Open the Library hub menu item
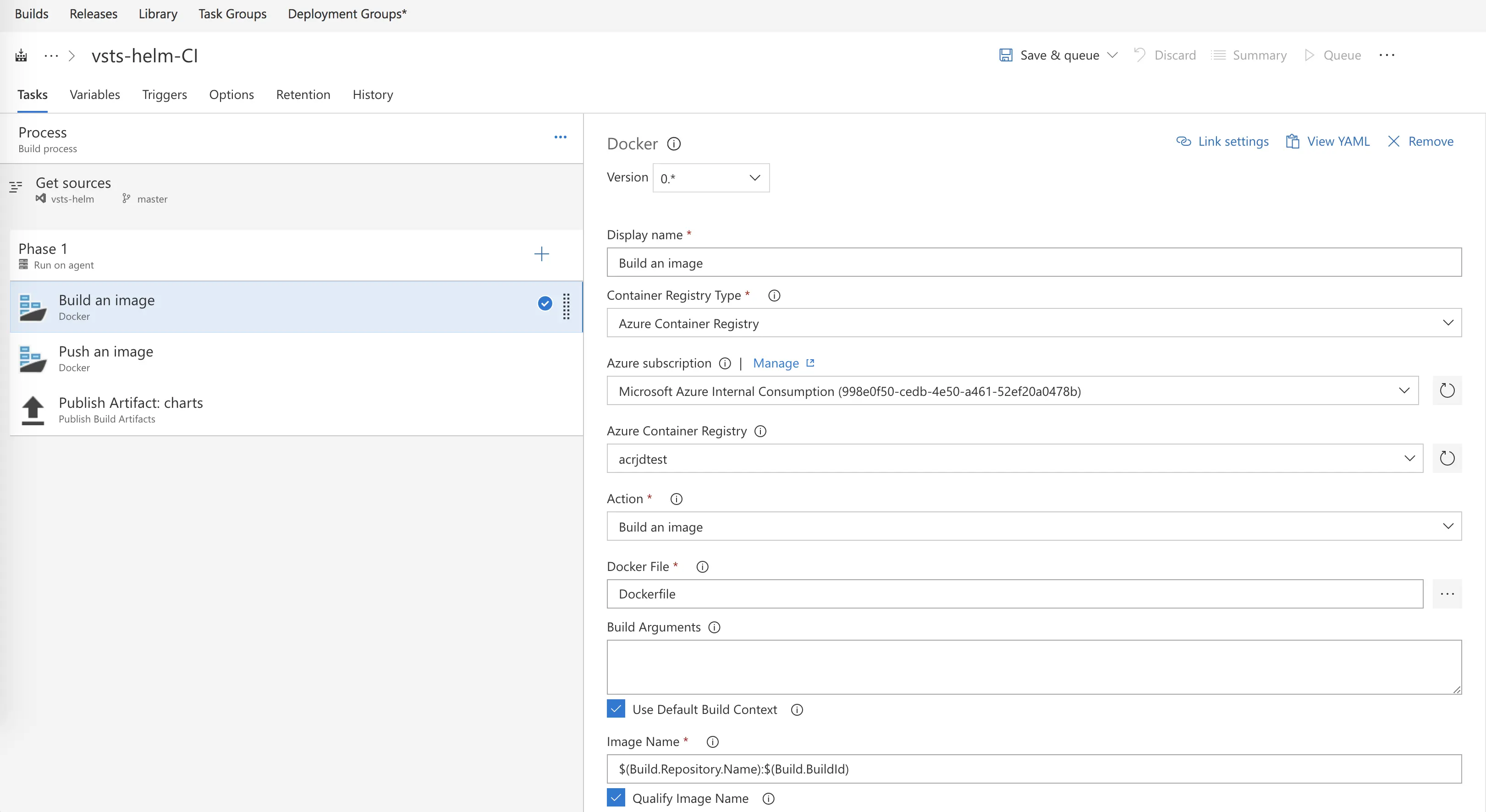This screenshot has height=812, width=1486. 158,14
